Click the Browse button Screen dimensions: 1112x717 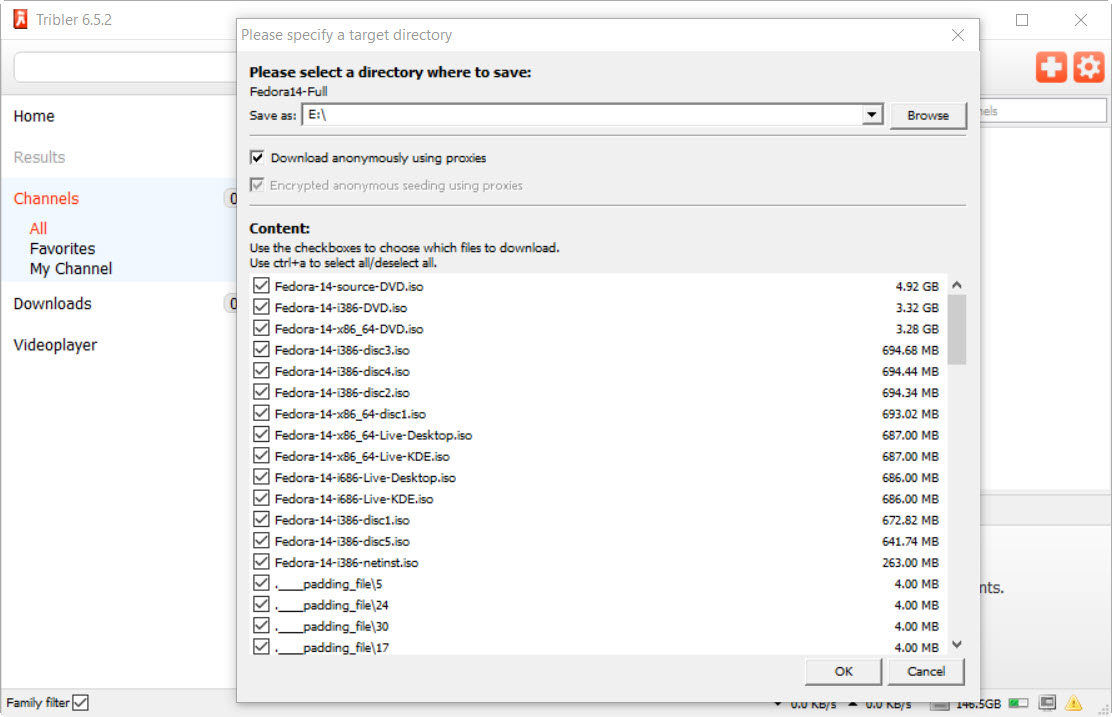928,116
